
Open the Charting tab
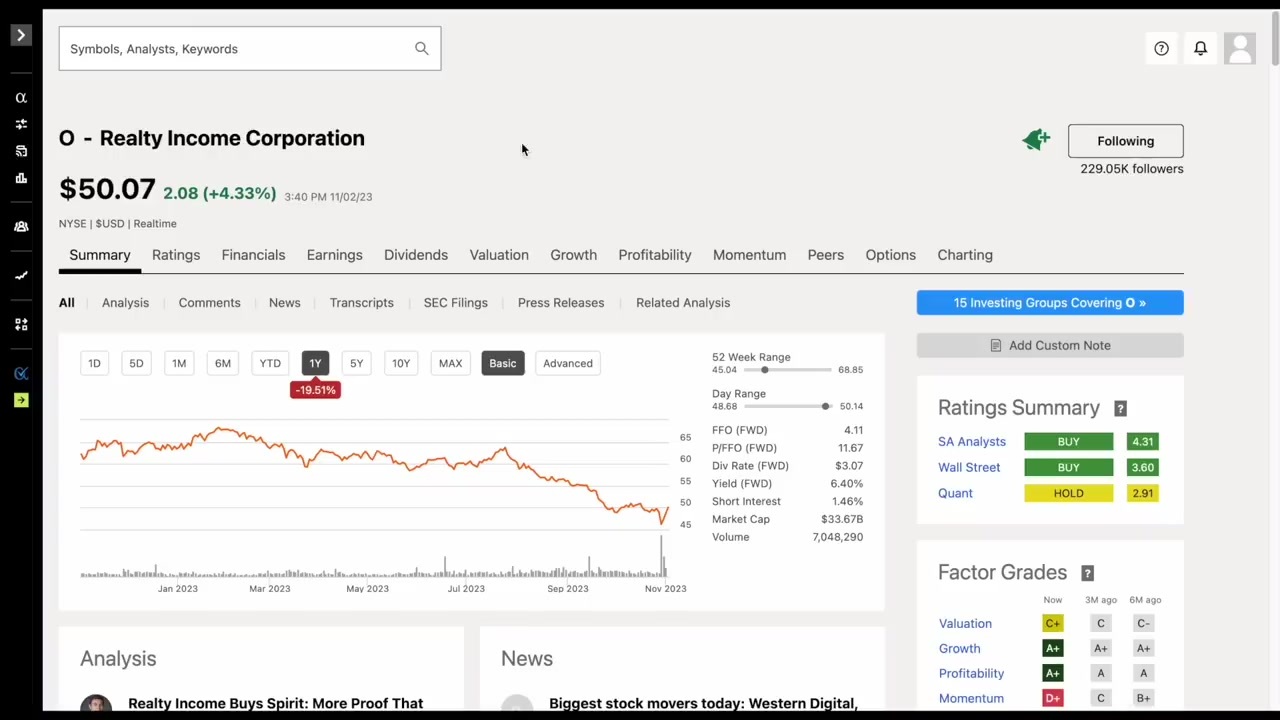965,255
